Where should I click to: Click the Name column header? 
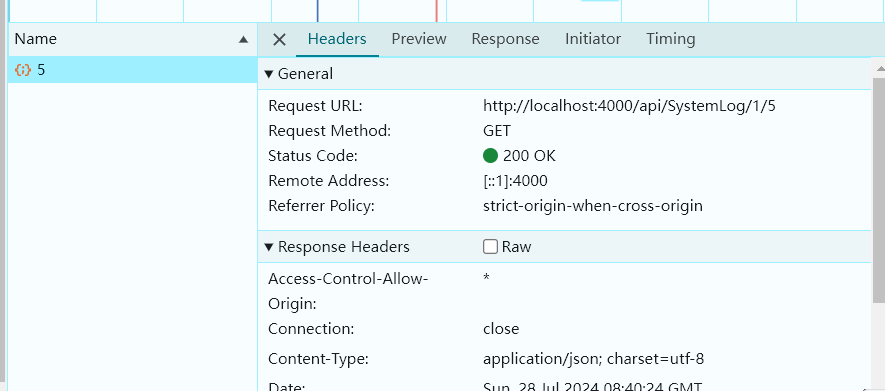[133, 39]
